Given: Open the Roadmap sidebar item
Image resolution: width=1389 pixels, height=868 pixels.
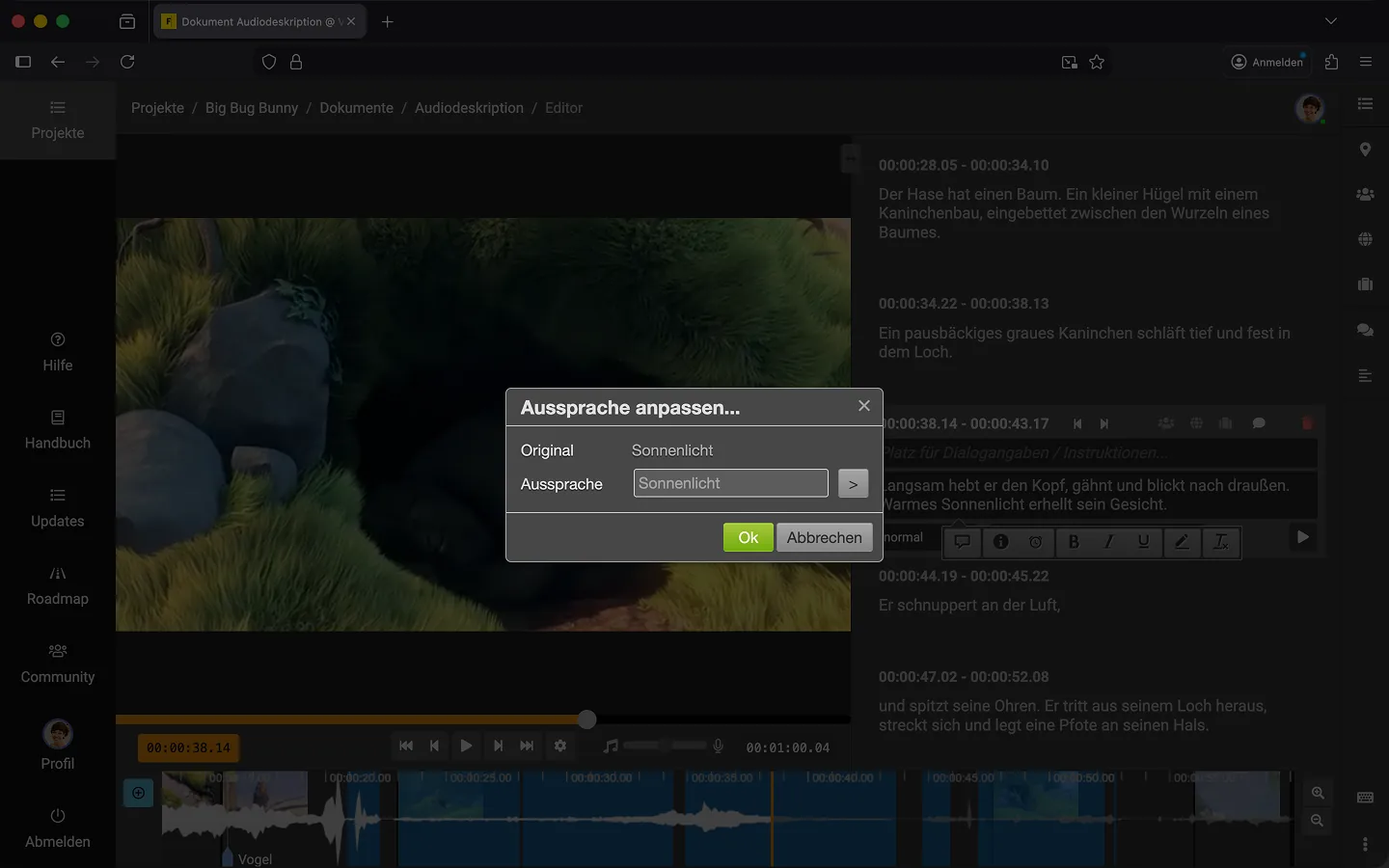Looking at the screenshot, I should (58, 585).
